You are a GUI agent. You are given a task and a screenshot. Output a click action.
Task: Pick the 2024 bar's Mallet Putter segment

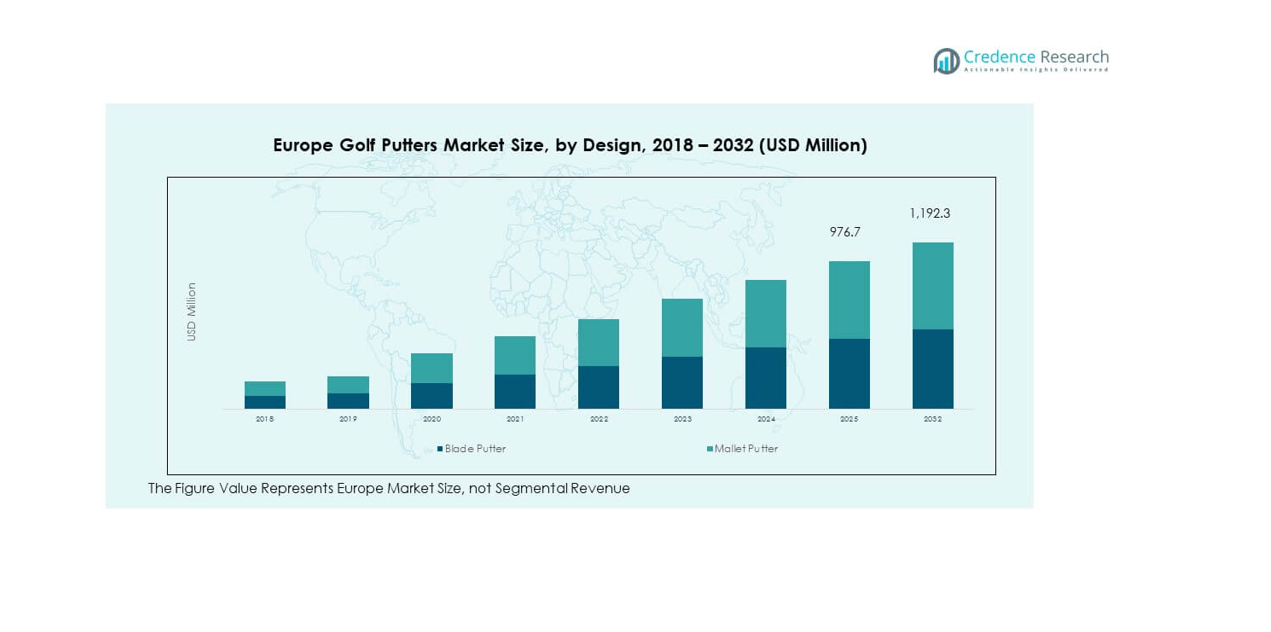pos(765,313)
